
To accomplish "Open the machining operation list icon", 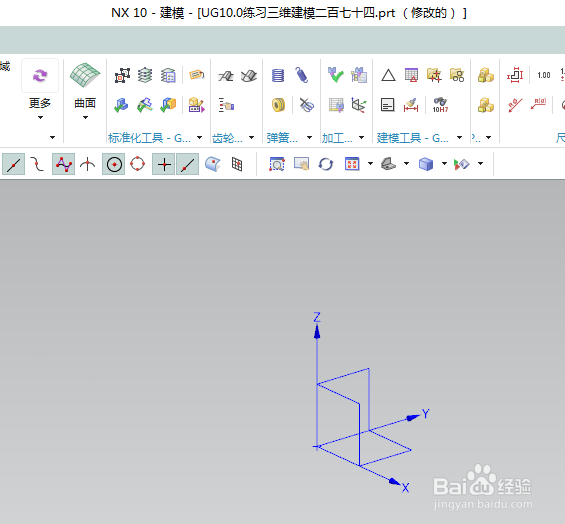I will 359,75.
